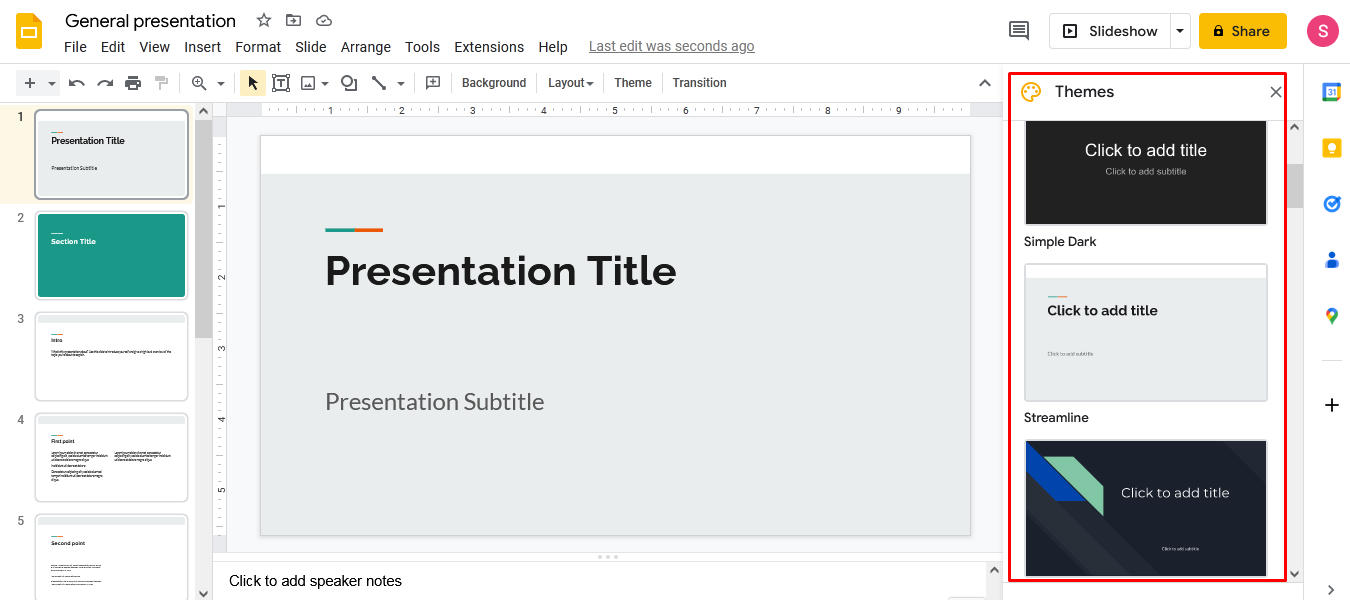Open the Arrange menu
The image size is (1350, 600).
[x=366, y=46]
